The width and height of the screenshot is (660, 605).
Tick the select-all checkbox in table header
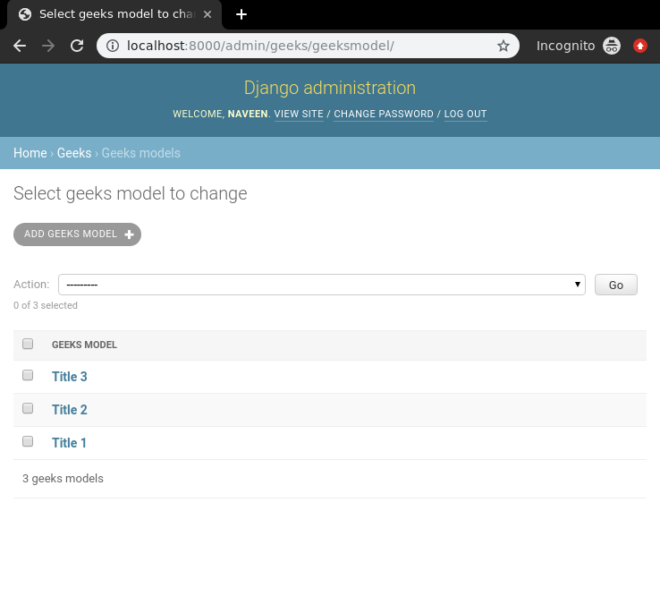[x=28, y=344]
